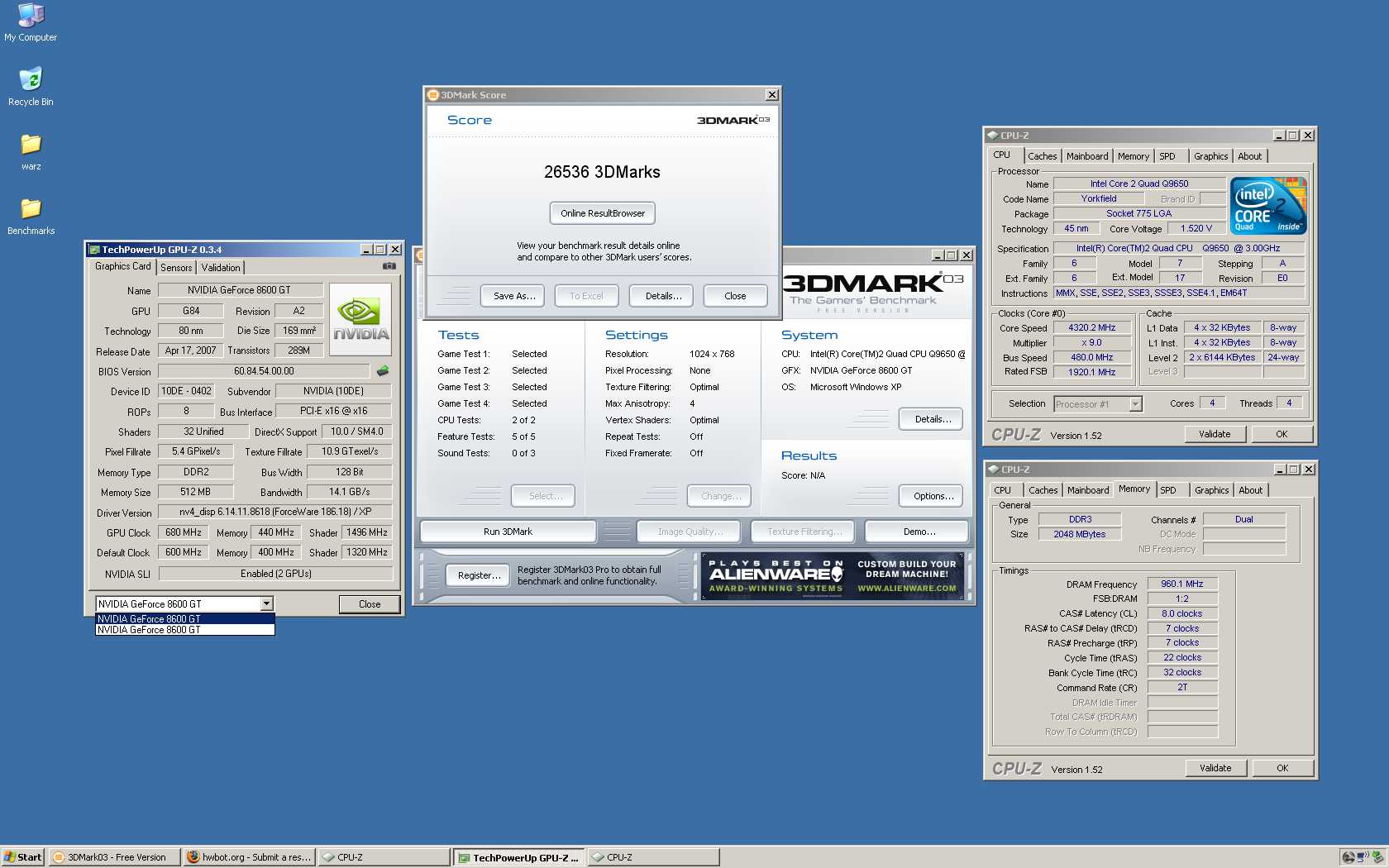The image size is (1389, 868).
Task: Open About tab in lower CPU-Z
Action: 1251,490
